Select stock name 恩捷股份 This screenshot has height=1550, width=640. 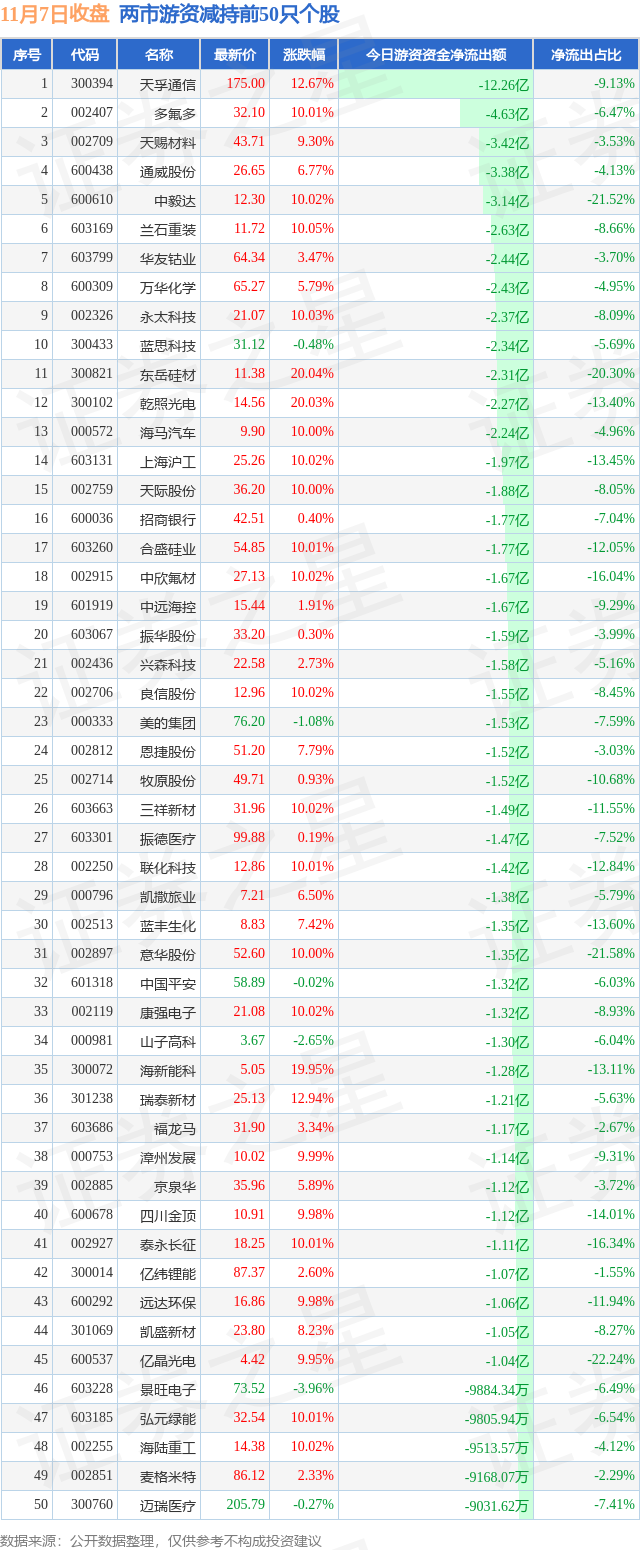[168, 751]
